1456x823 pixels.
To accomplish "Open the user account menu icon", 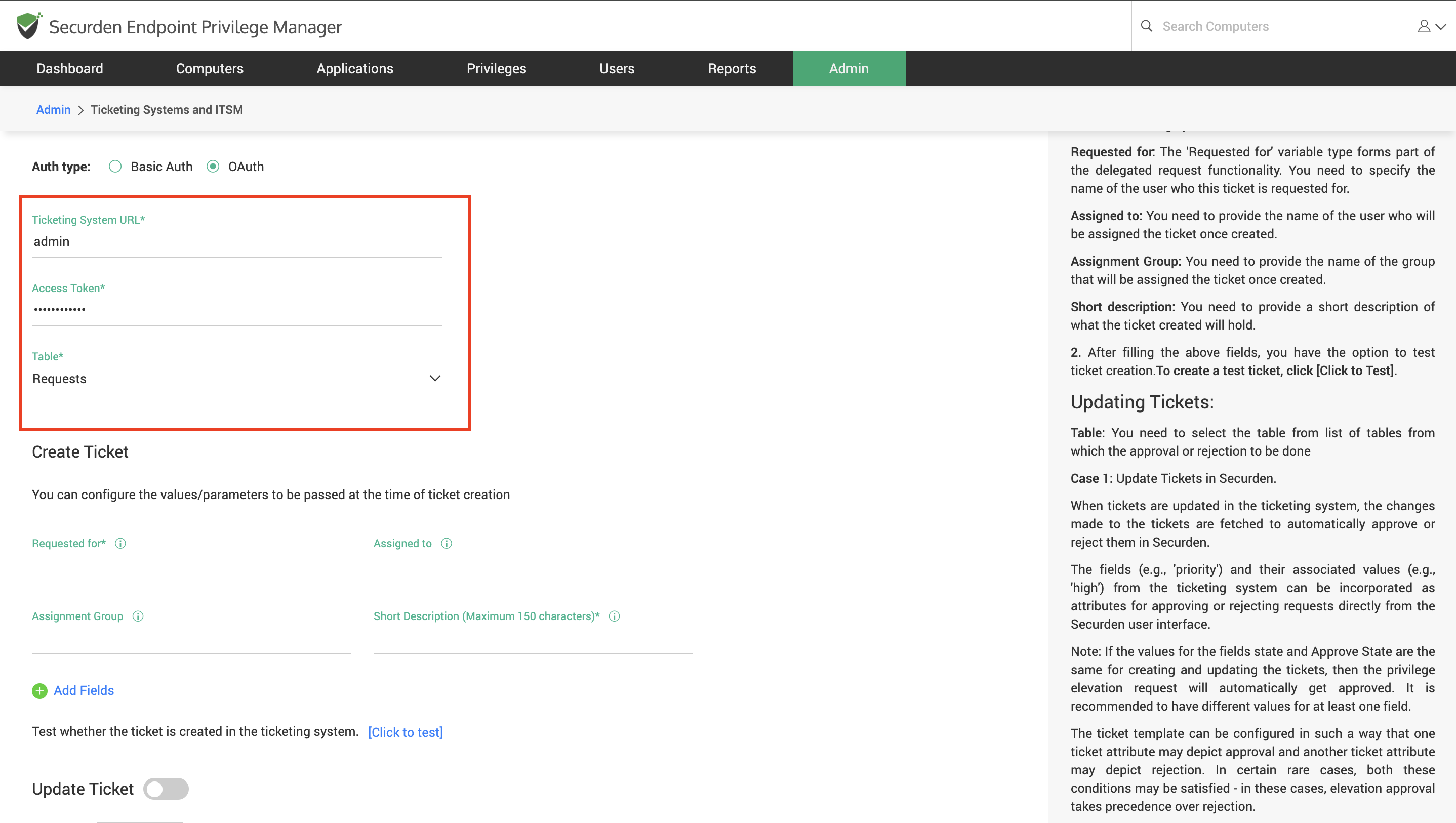I will tap(1424, 26).
